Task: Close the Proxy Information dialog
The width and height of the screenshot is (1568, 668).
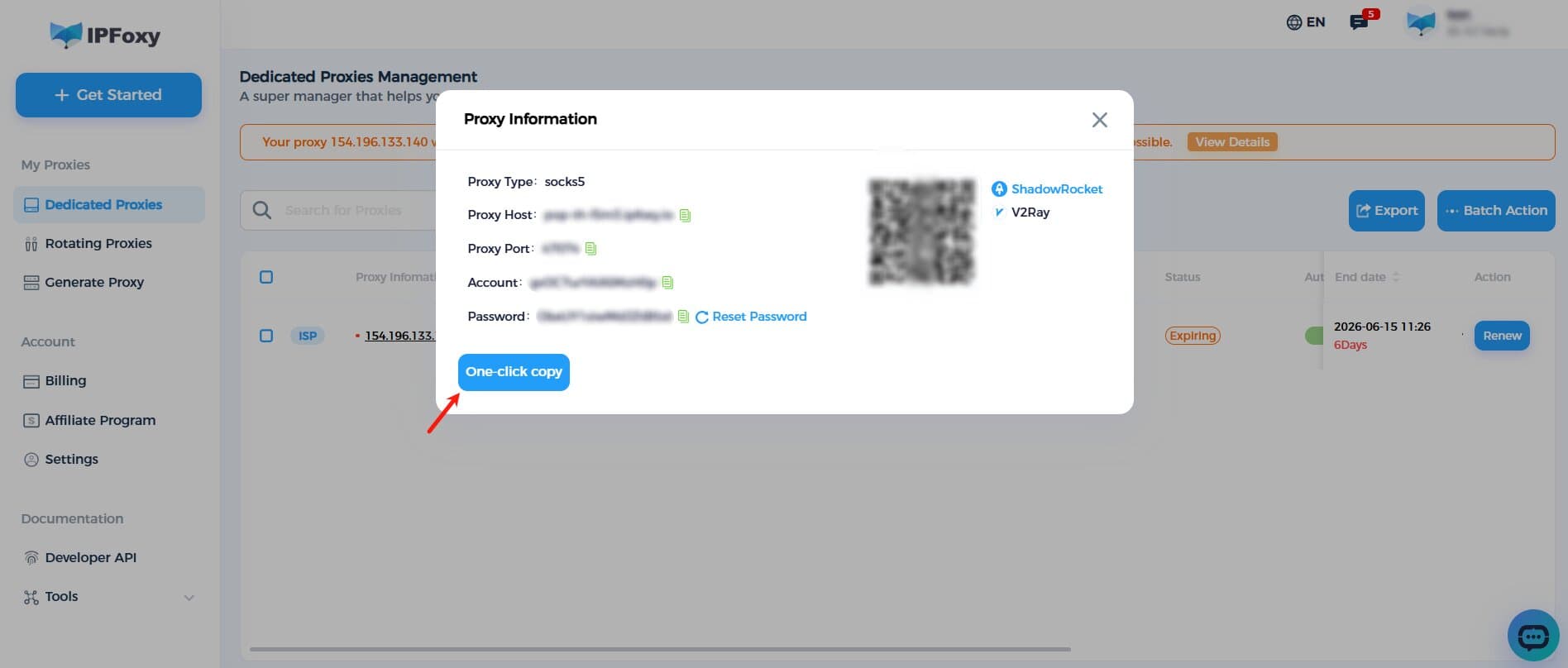Action: (x=1099, y=120)
